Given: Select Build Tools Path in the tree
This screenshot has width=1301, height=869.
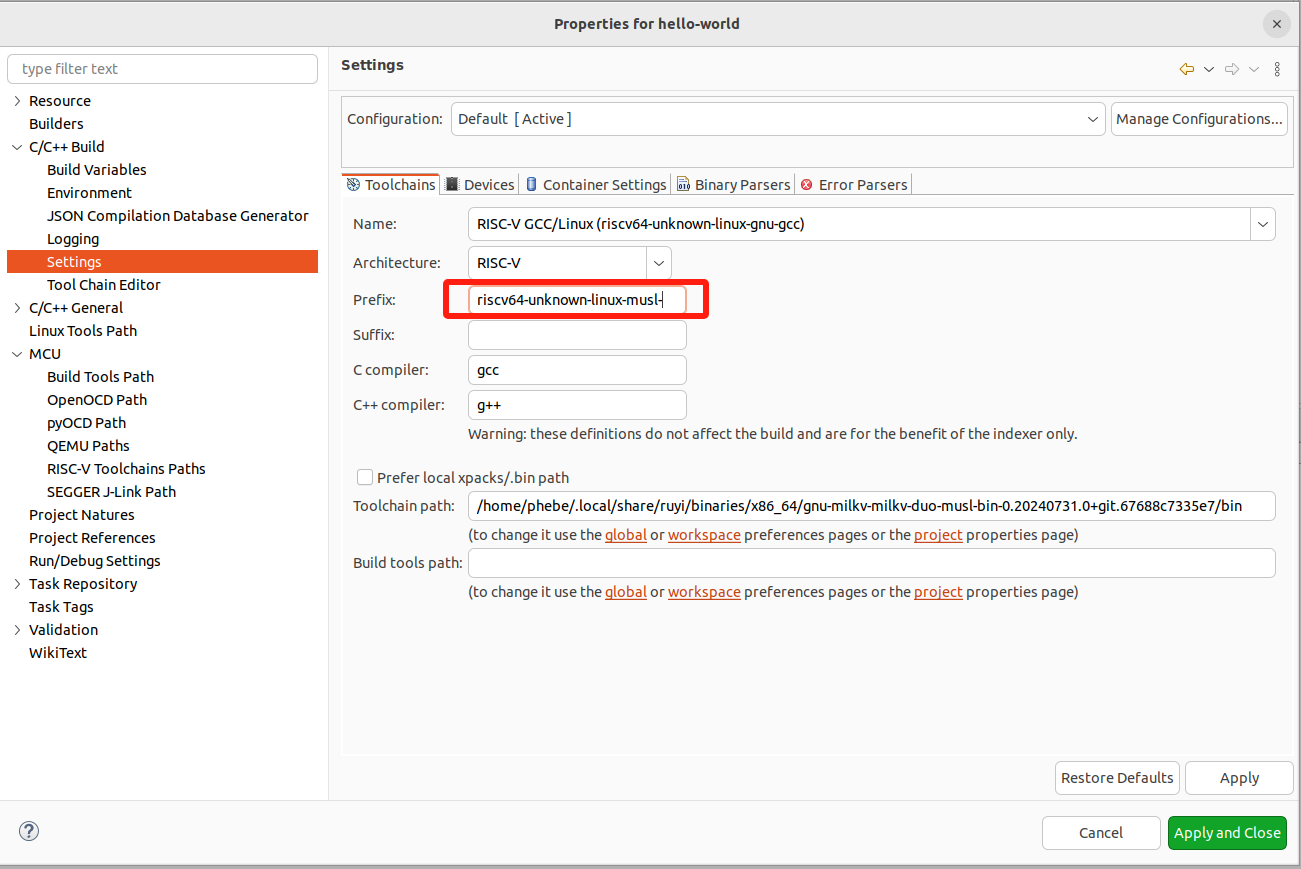Looking at the screenshot, I should (101, 377).
